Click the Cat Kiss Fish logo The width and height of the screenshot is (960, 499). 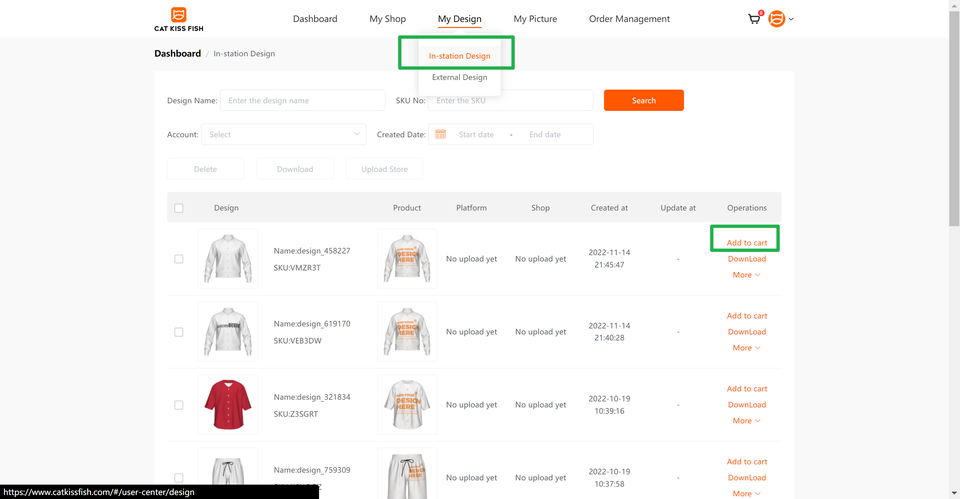click(x=178, y=19)
